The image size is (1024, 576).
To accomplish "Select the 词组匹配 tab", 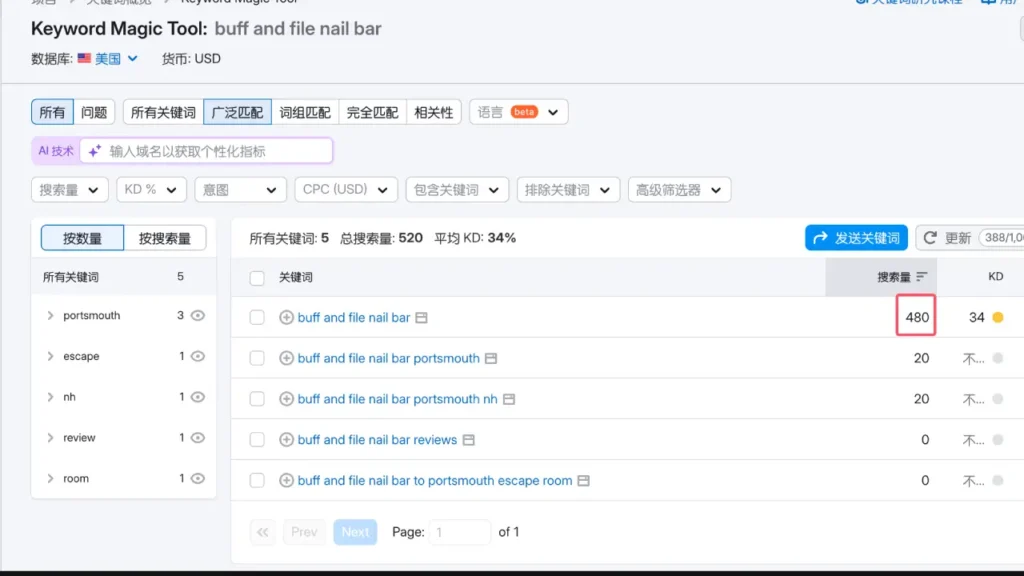I will tap(305, 112).
